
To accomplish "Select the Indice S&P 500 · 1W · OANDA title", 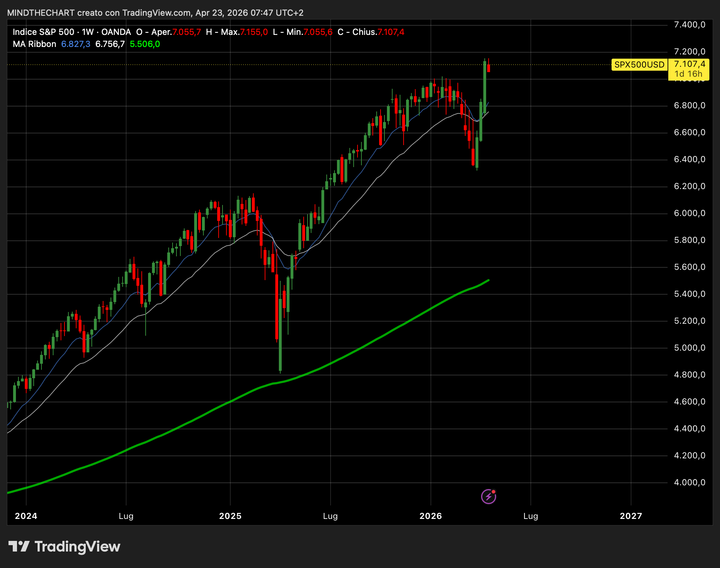I will click(72, 32).
